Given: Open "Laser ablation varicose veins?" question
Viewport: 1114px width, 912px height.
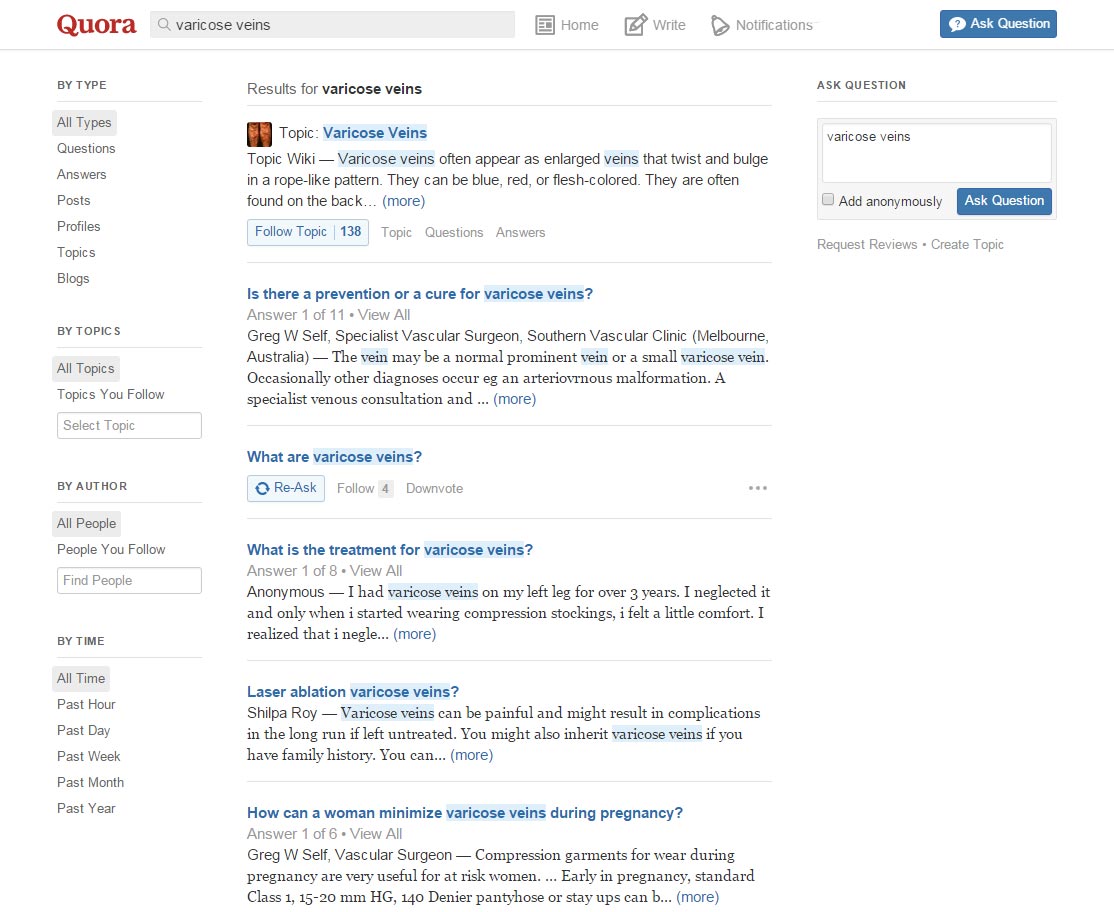Looking at the screenshot, I should point(353,692).
